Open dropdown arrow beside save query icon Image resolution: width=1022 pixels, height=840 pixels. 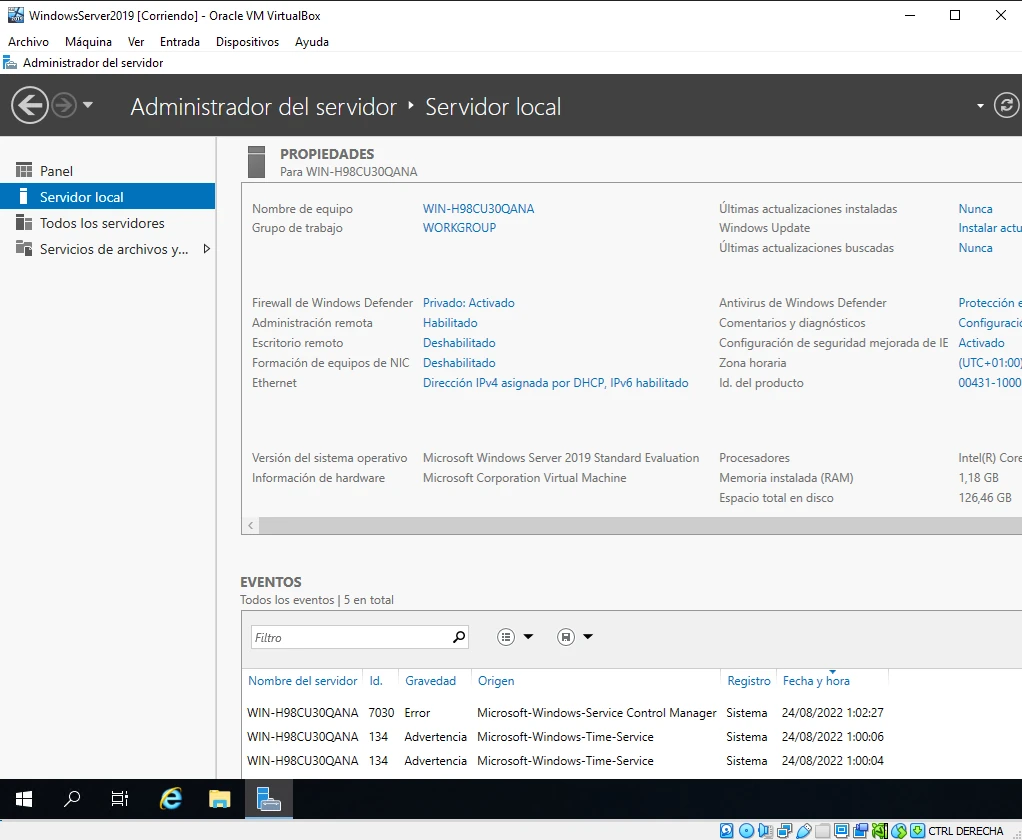tap(588, 637)
